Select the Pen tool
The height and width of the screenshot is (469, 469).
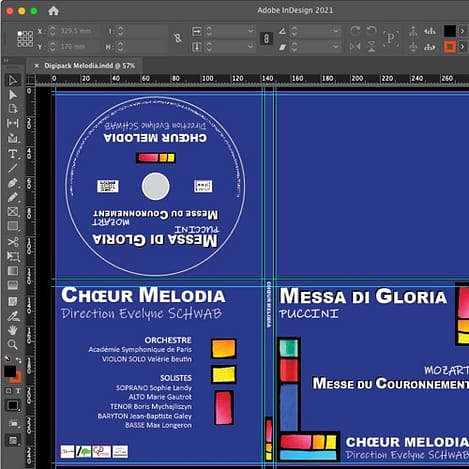[13, 183]
